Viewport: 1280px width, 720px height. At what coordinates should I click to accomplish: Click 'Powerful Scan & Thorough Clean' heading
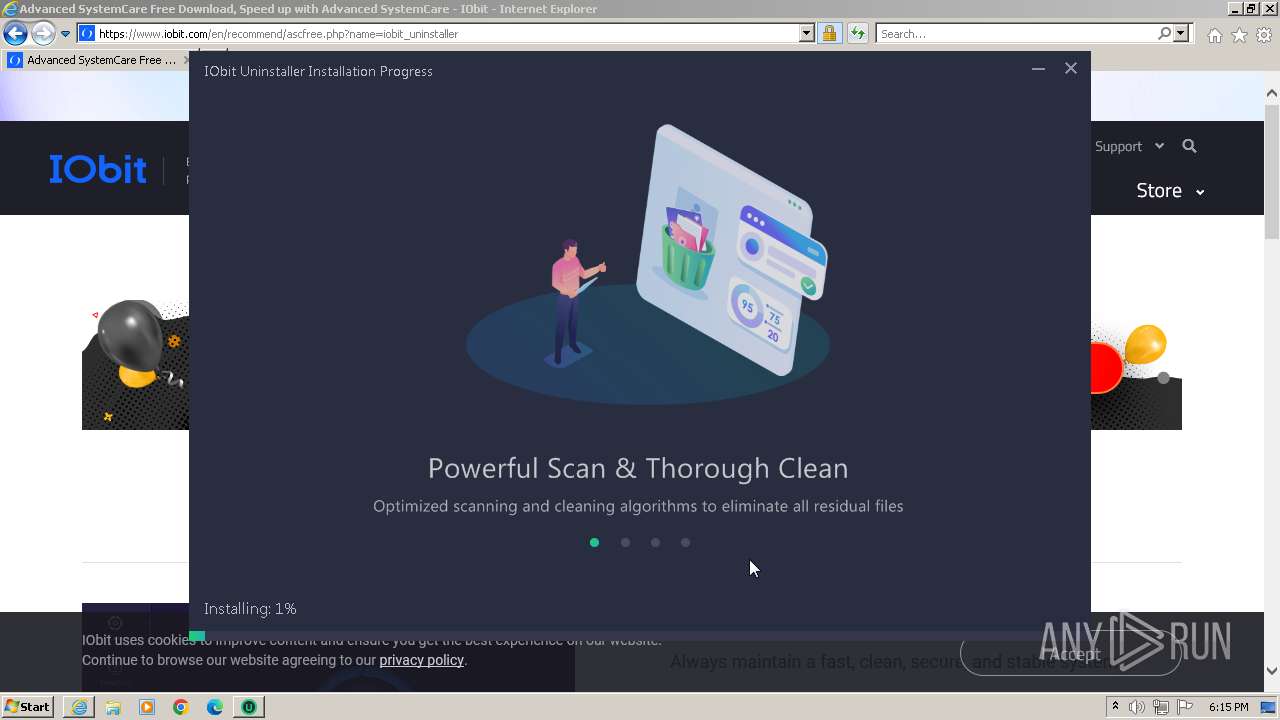[638, 468]
